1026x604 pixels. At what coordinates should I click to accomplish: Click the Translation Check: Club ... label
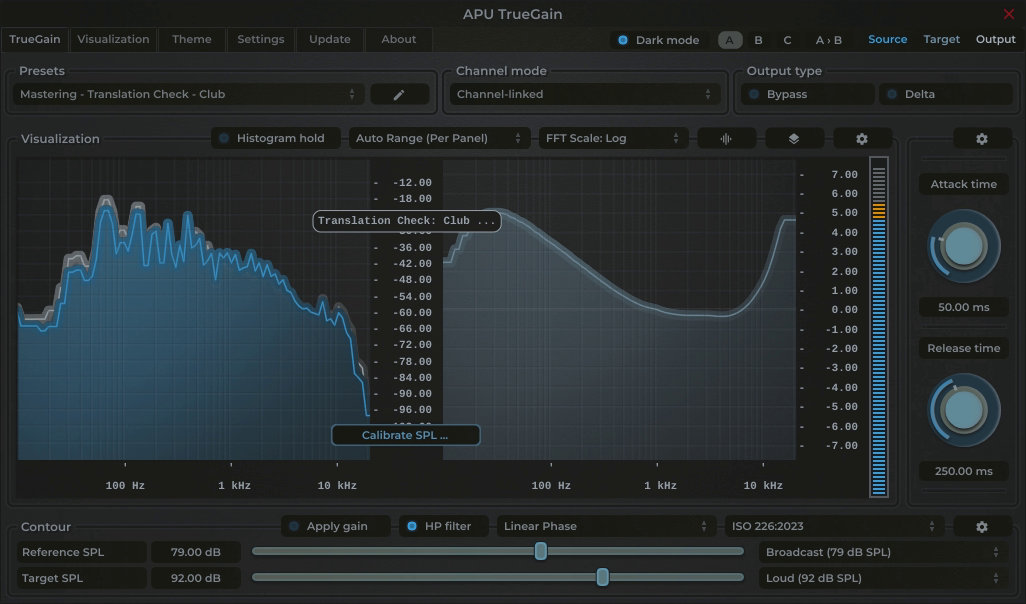coord(406,221)
